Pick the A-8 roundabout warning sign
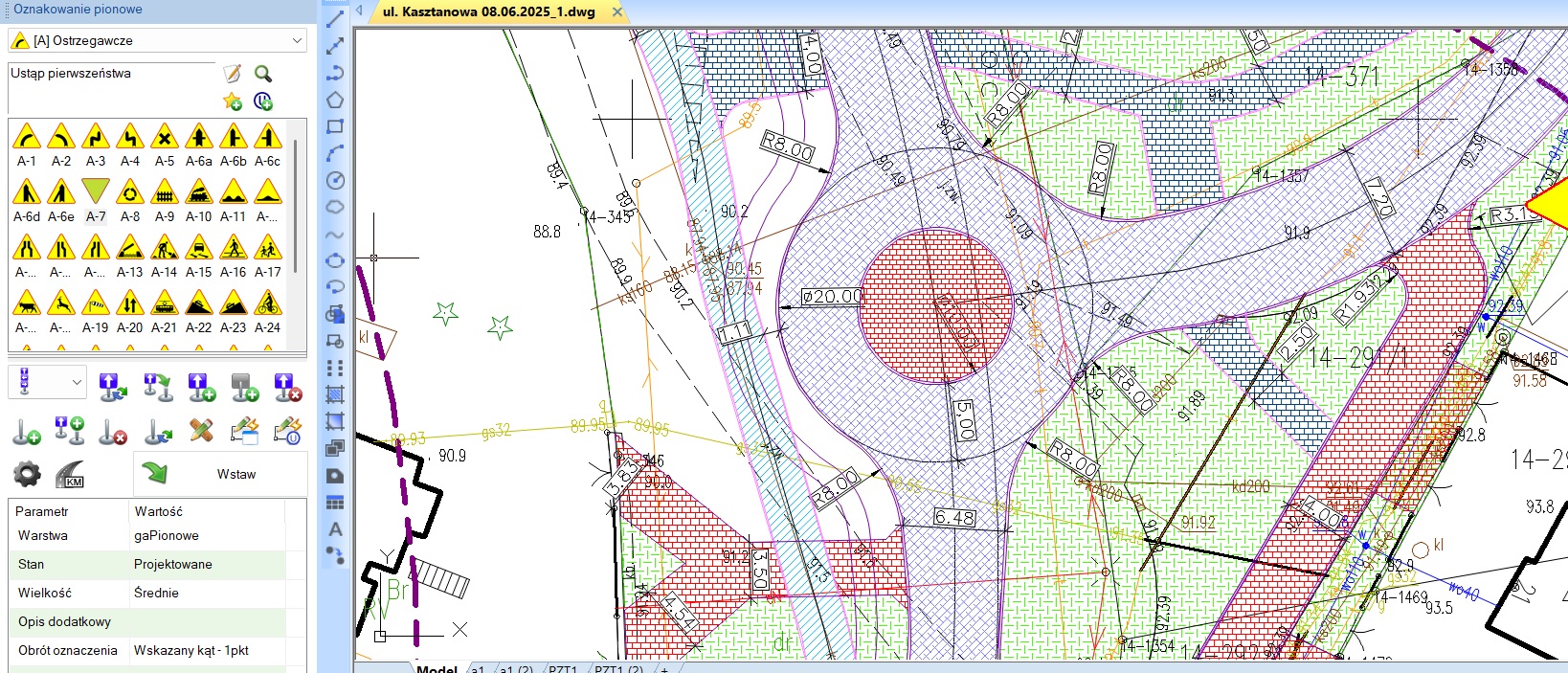1568x673 pixels. click(130, 191)
